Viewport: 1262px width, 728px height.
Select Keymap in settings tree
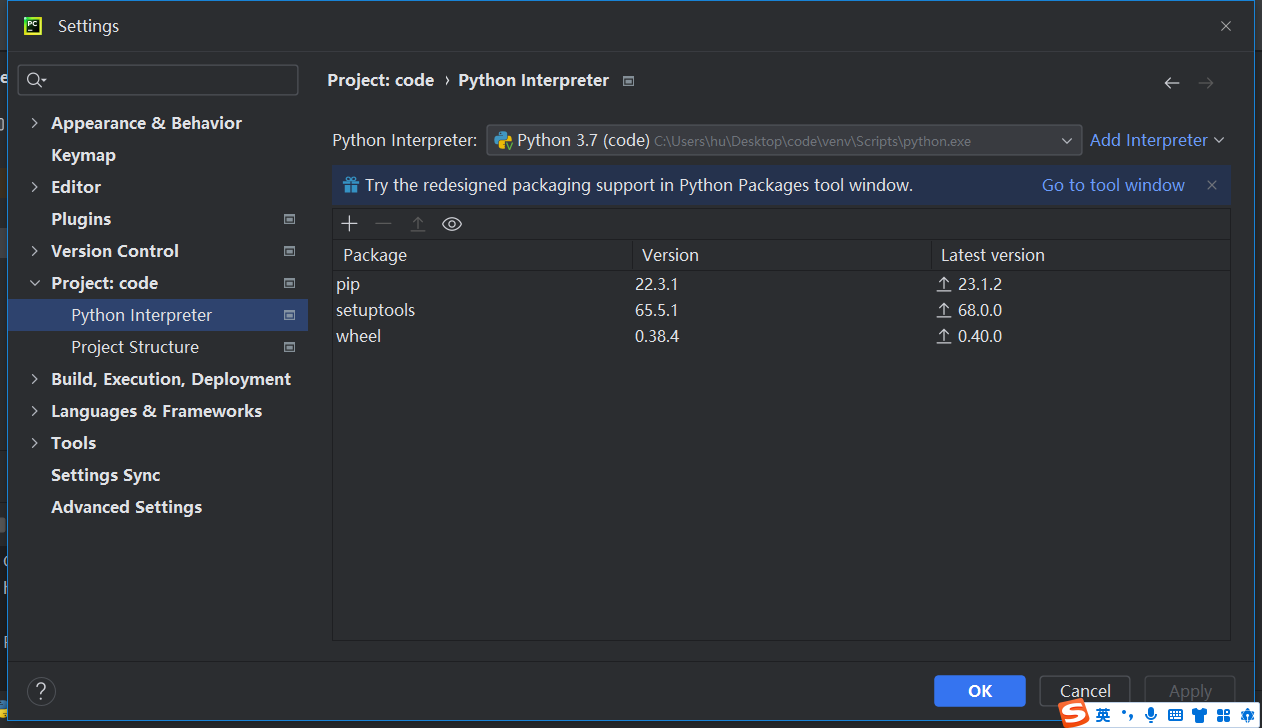[83, 155]
